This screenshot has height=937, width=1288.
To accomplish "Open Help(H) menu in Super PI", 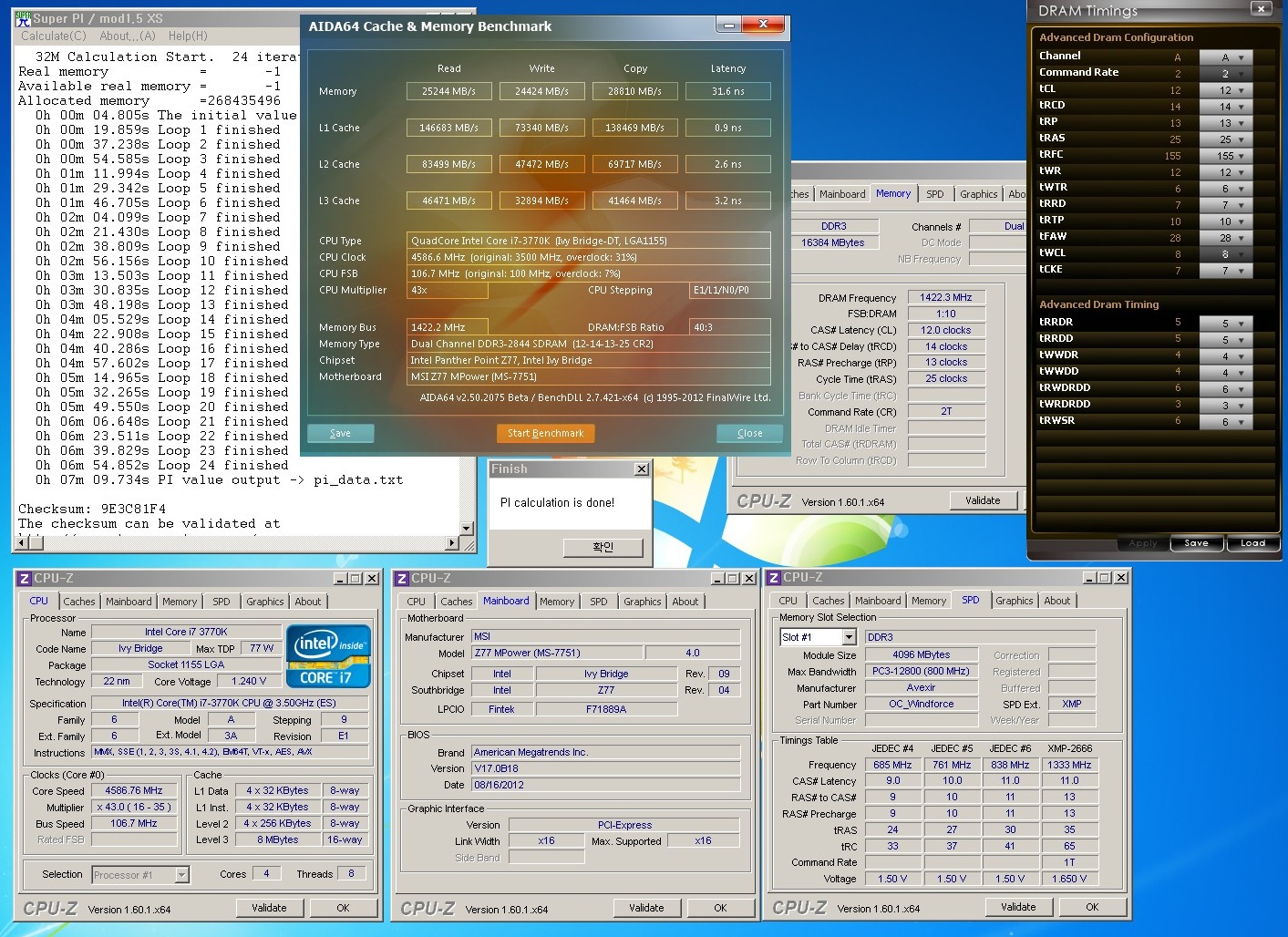I will coord(188,36).
